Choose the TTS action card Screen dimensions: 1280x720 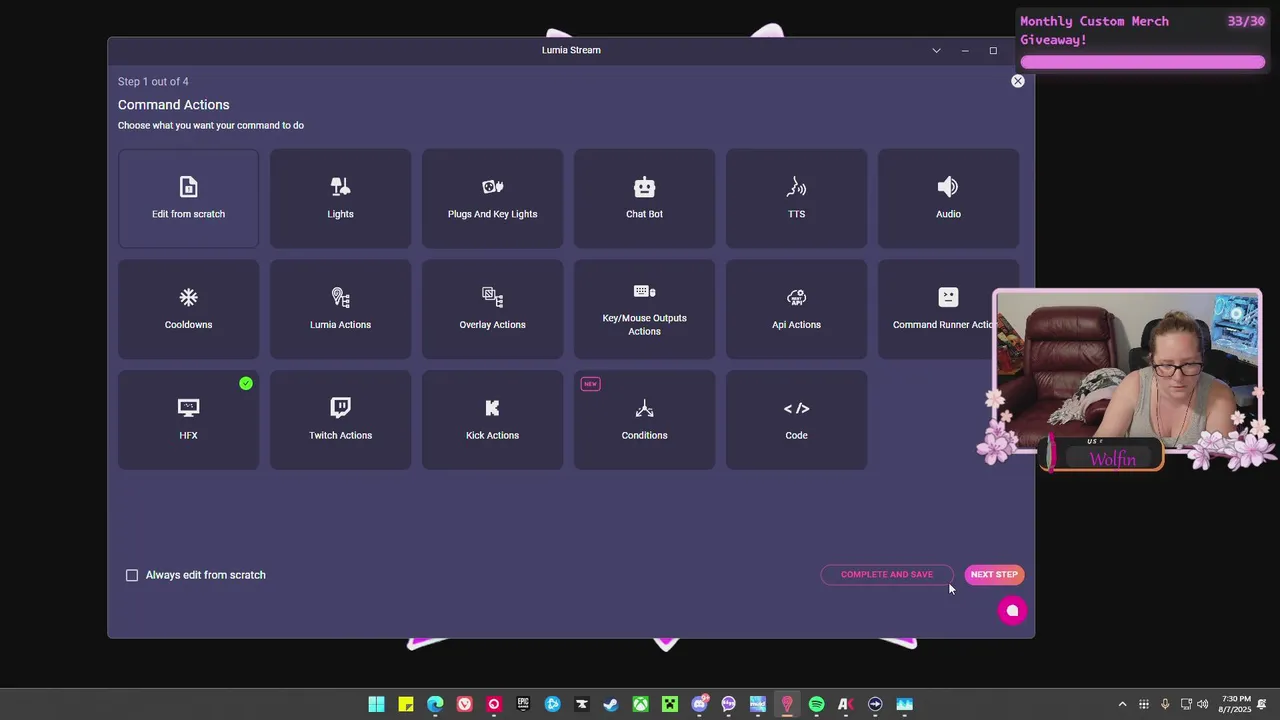pos(796,198)
